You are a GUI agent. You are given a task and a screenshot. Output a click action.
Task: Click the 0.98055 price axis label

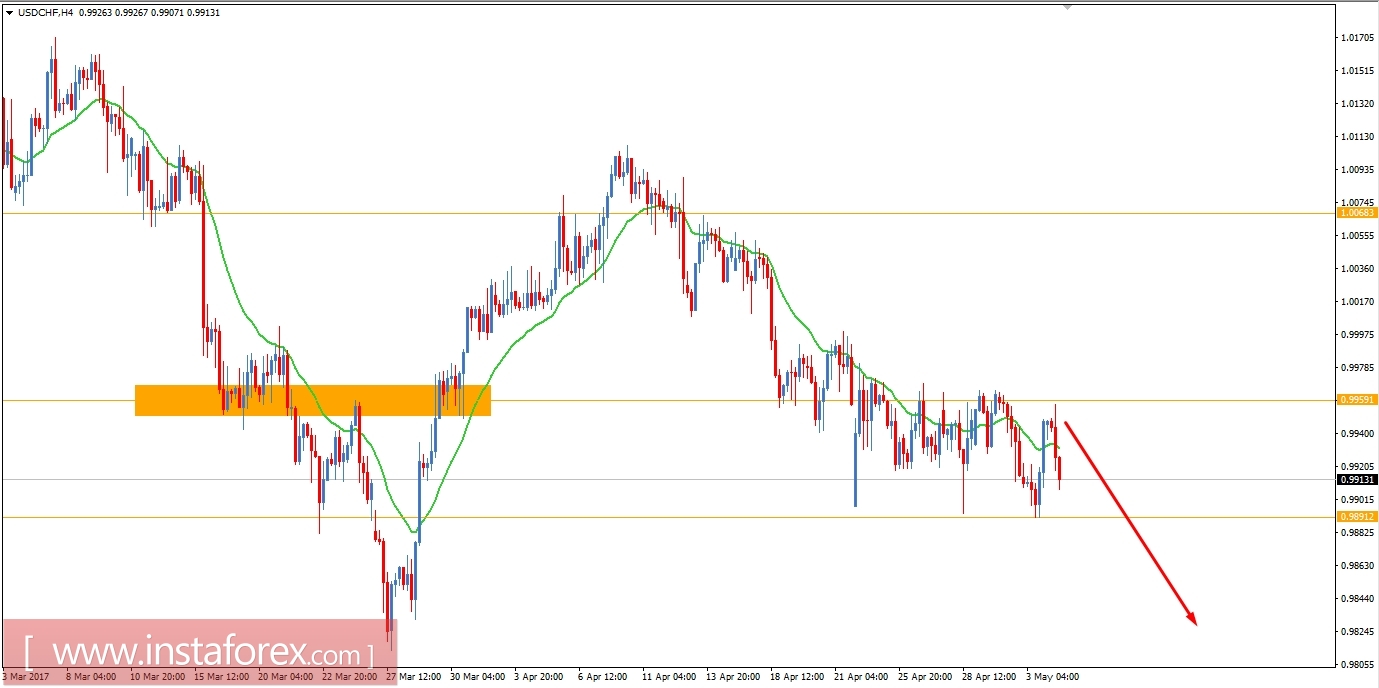click(1358, 665)
